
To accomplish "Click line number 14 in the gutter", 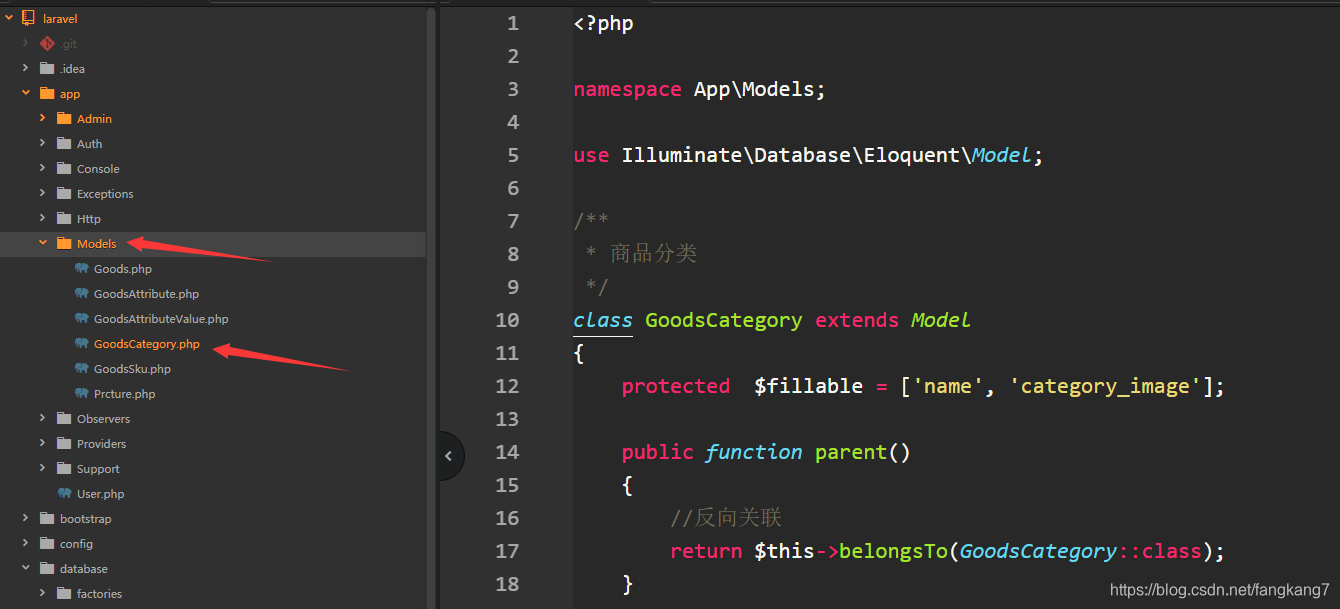I will coord(507,452).
